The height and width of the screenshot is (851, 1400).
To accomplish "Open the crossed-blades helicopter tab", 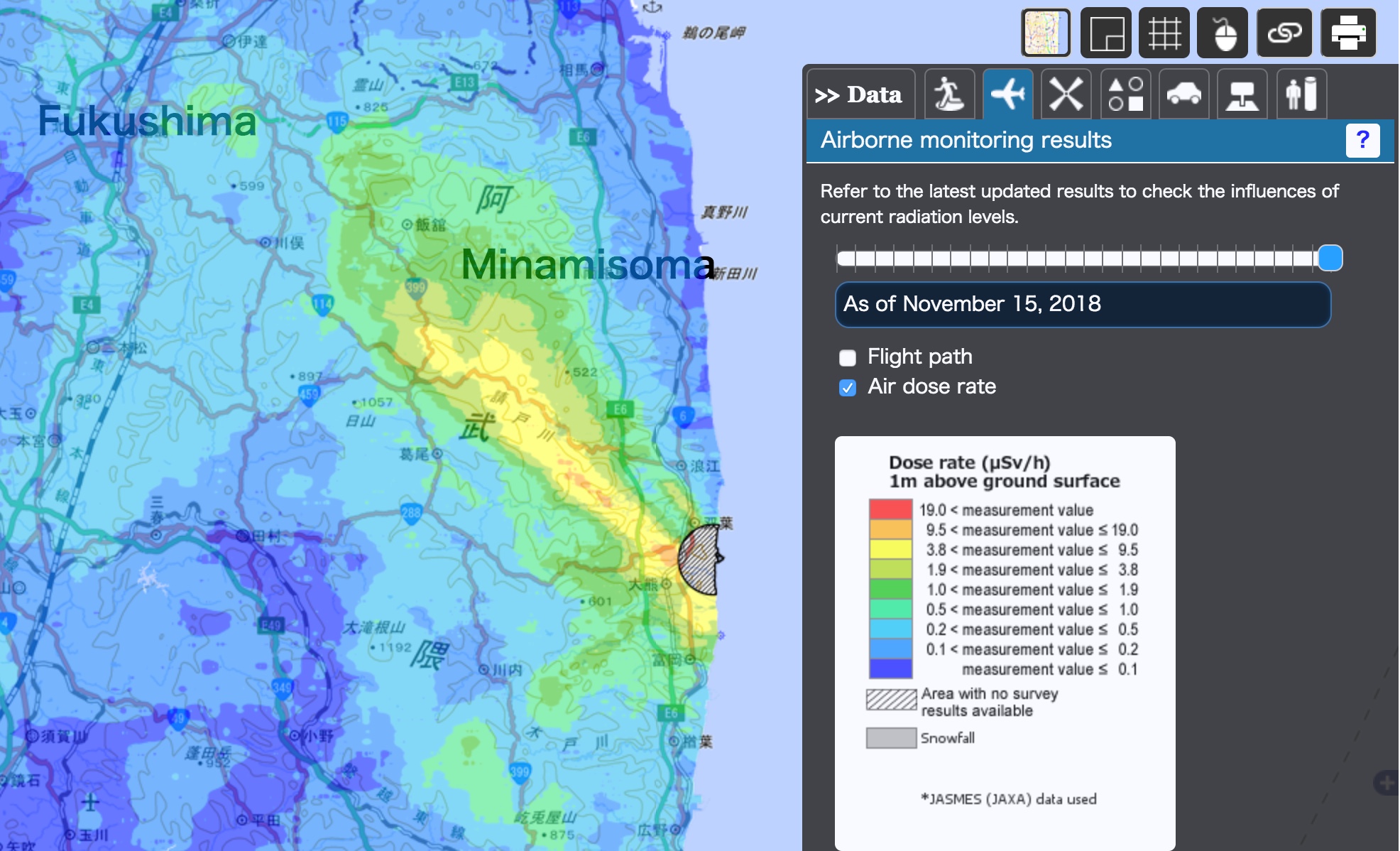I will (1066, 94).
